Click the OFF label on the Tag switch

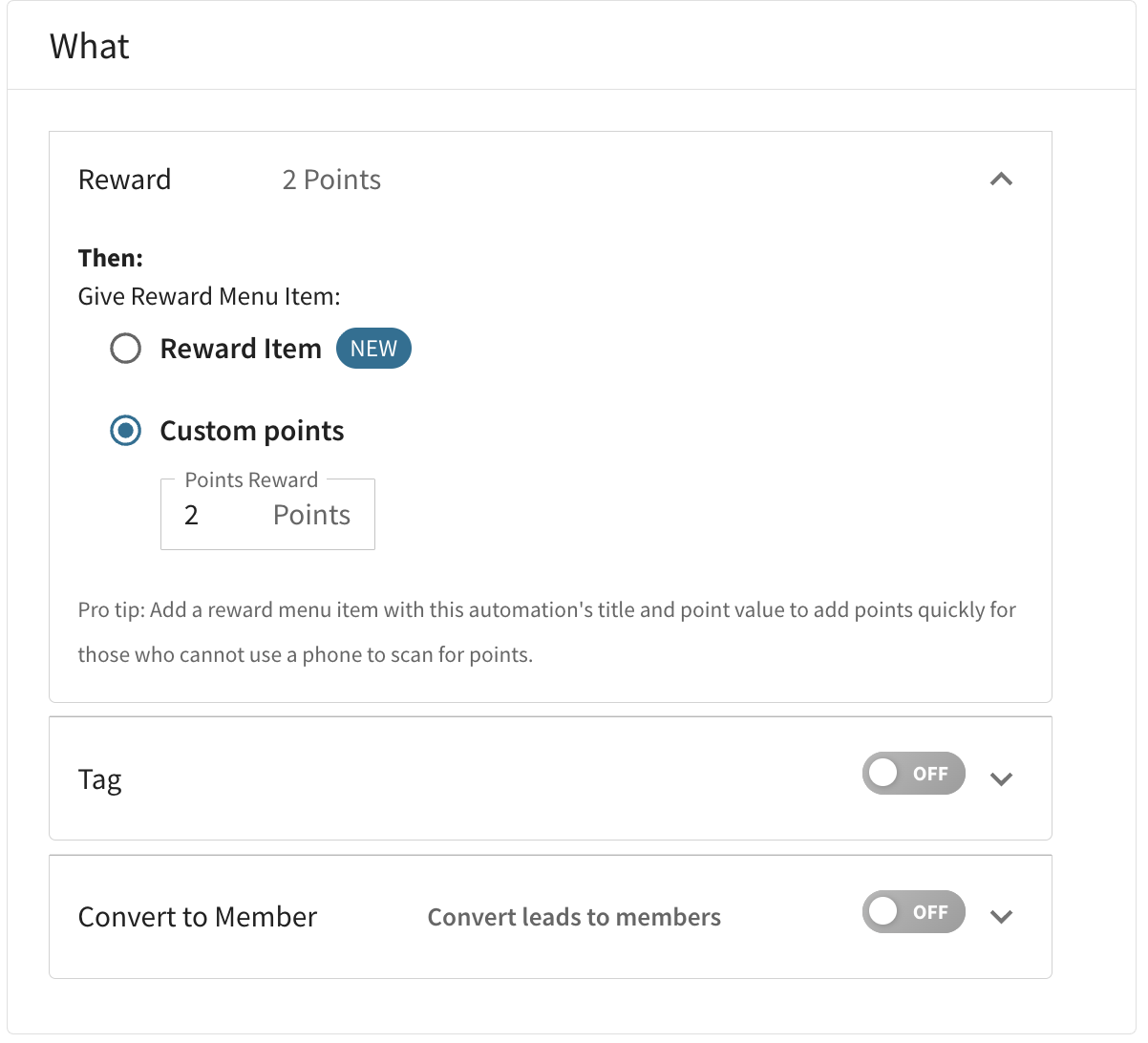coord(931,773)
